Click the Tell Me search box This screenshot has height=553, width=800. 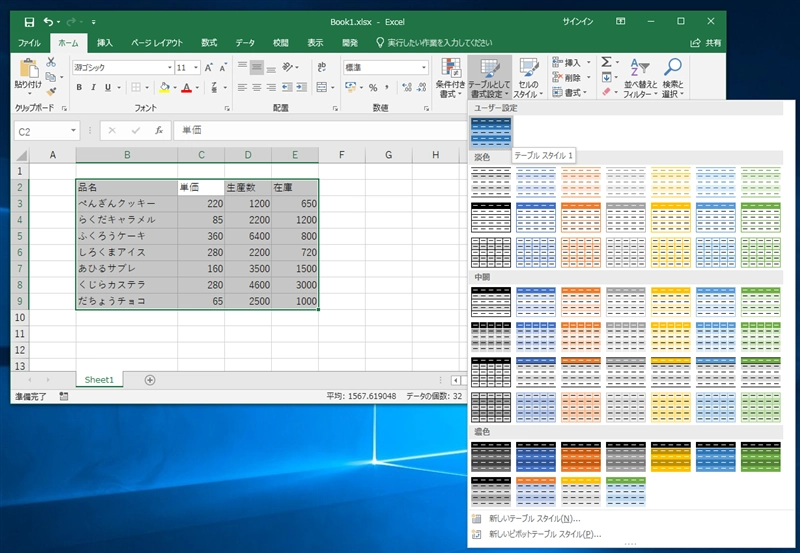tap(434, 43)
